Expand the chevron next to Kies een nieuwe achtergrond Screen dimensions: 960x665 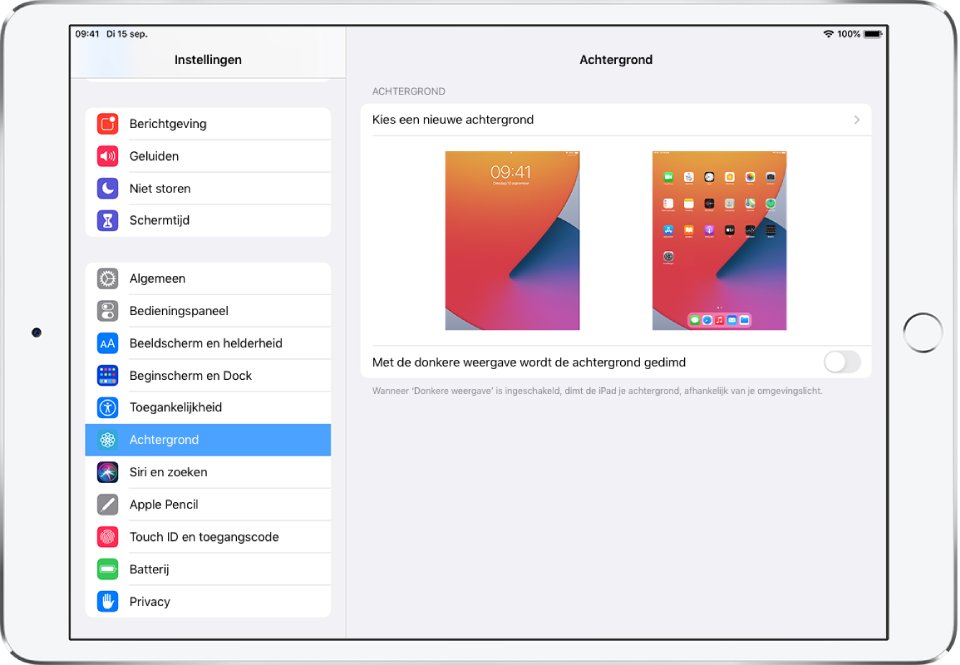point(856,119)
